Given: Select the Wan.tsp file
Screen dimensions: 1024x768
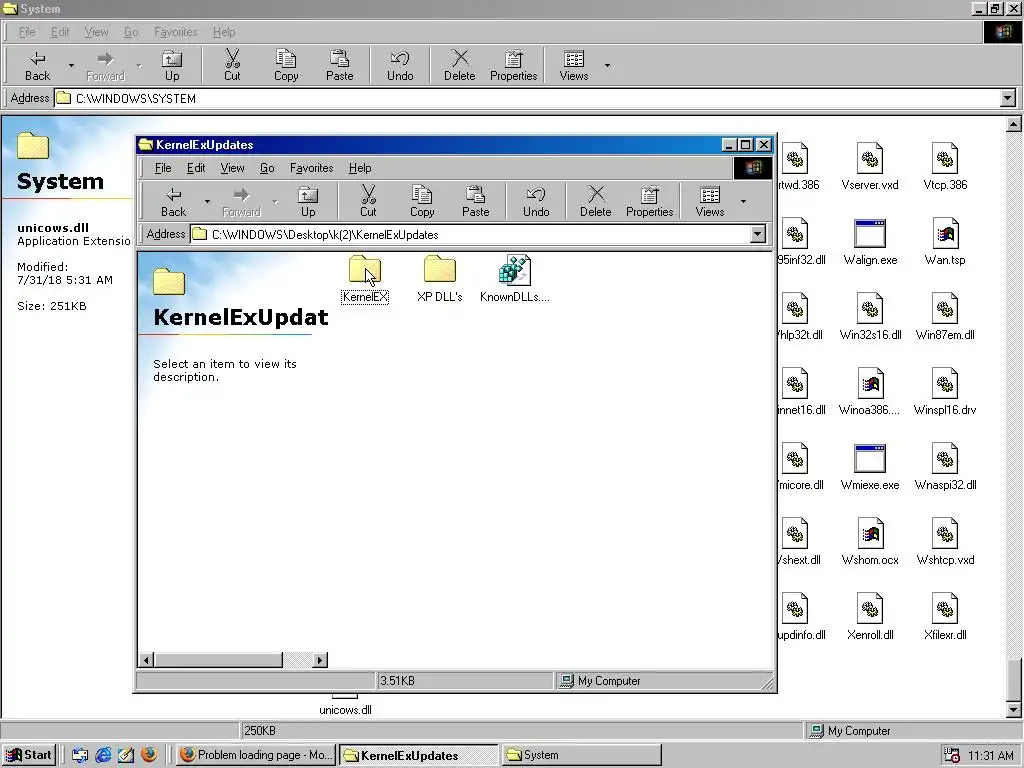Looking at the screenshot, I should [x=945, y=242].
